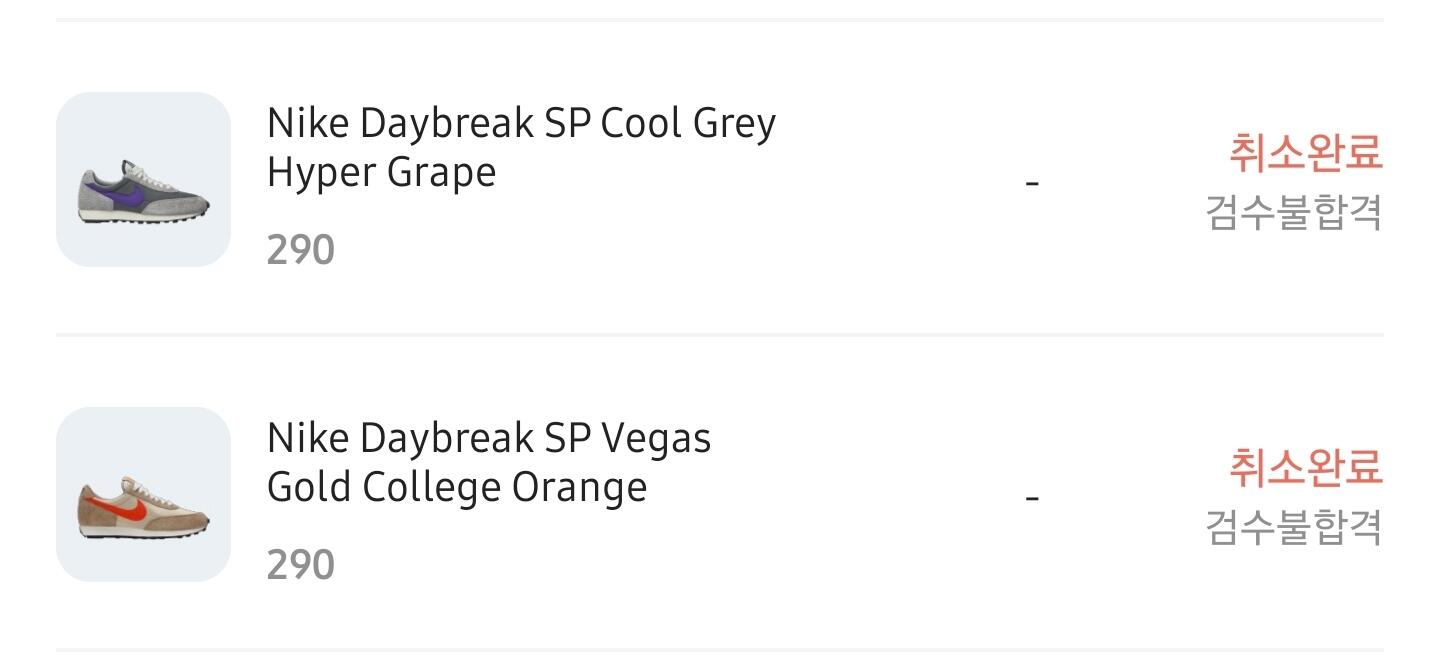Open the grey and purple Daybreak shoe thumbnail
The height and width of the screenshot is (655, 1439).
143,180
